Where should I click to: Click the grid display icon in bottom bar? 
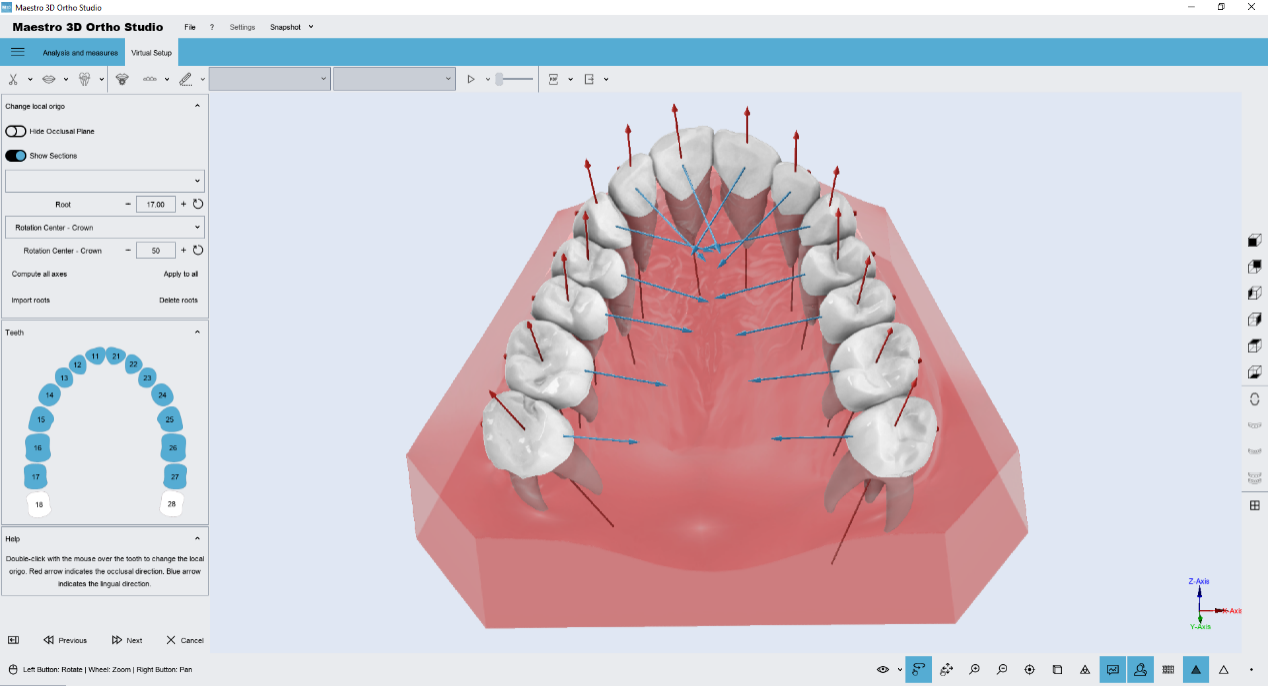[1167, 669]
